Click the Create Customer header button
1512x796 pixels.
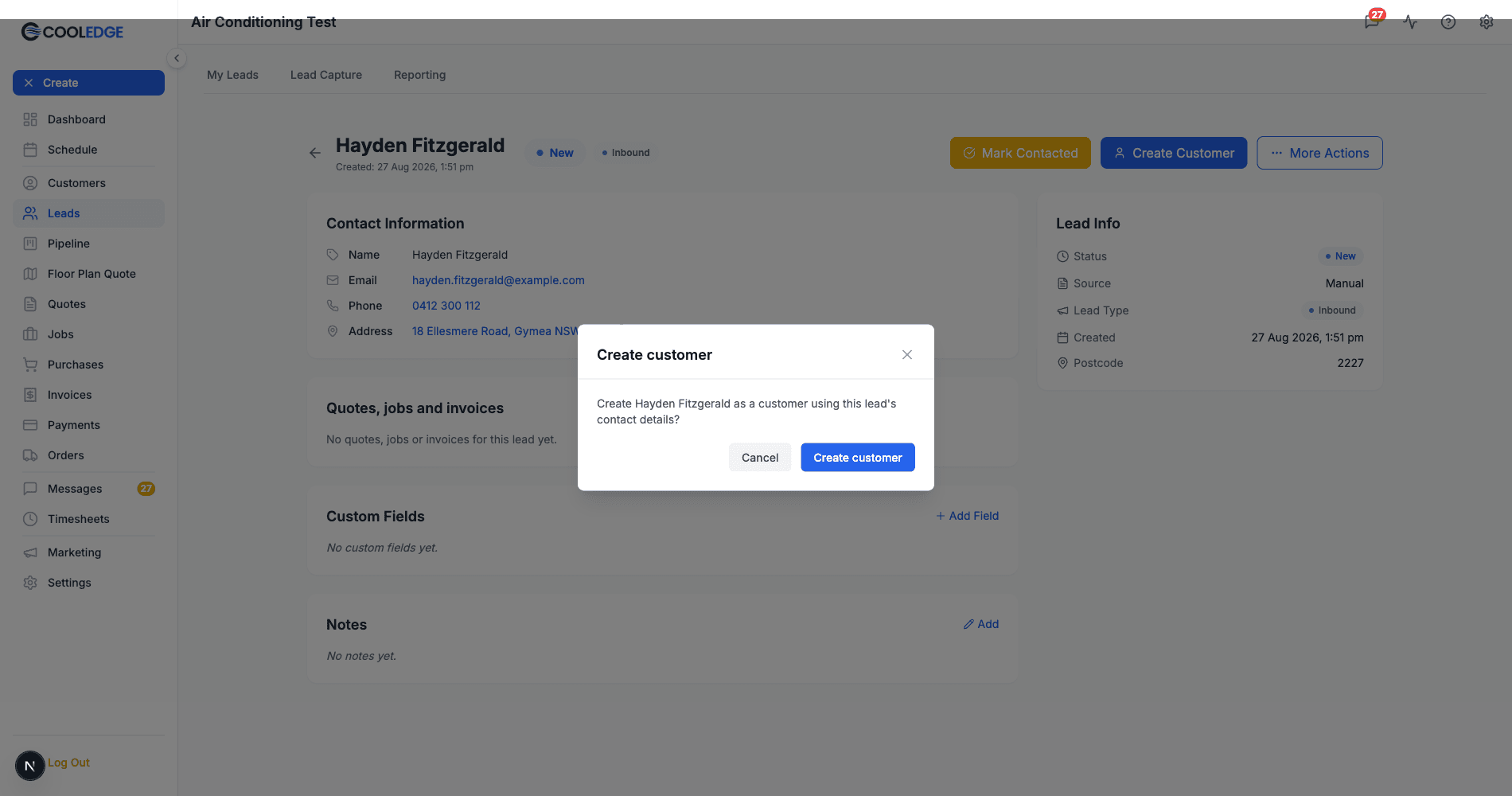[1174, 153]
